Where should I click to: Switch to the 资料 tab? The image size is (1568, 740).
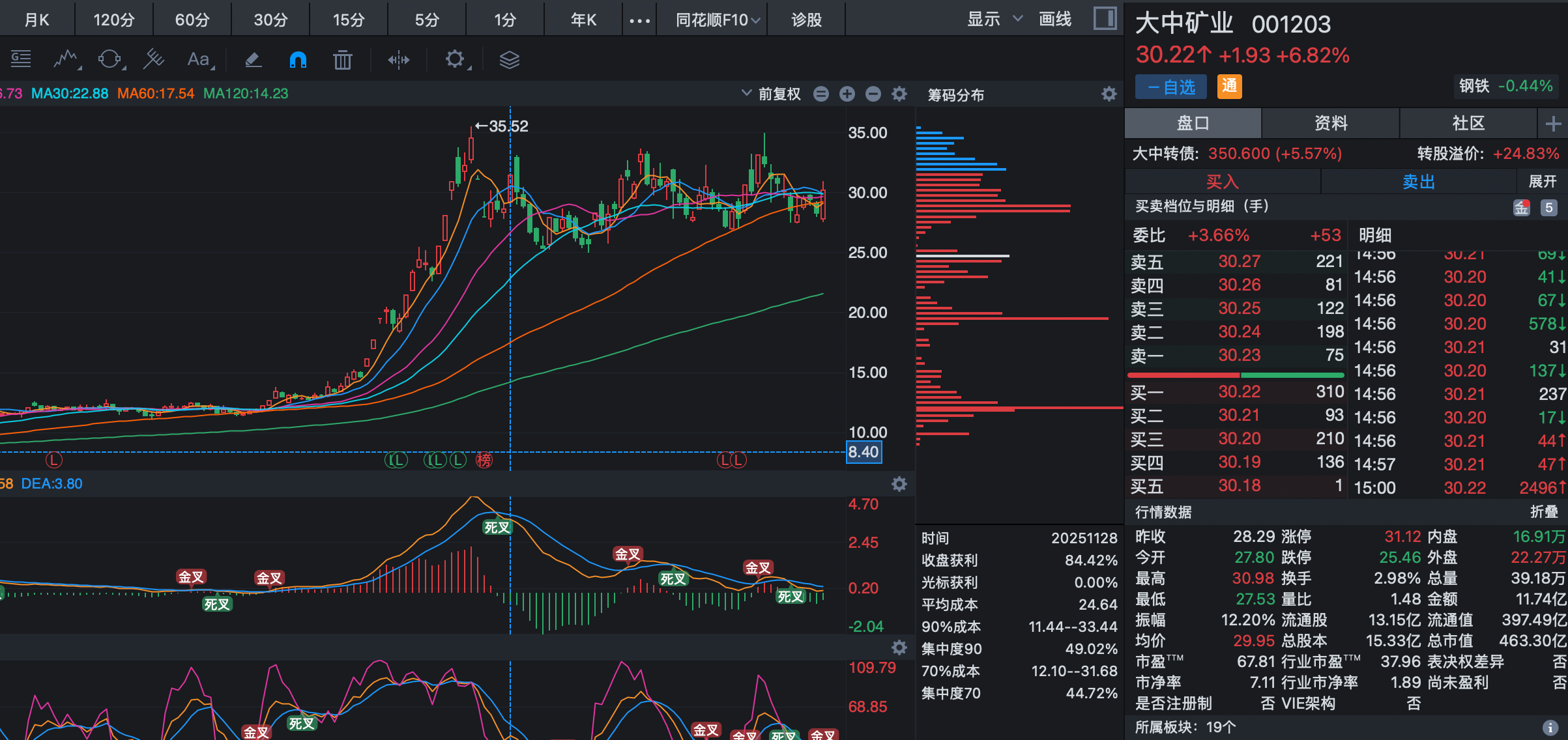1330,123
